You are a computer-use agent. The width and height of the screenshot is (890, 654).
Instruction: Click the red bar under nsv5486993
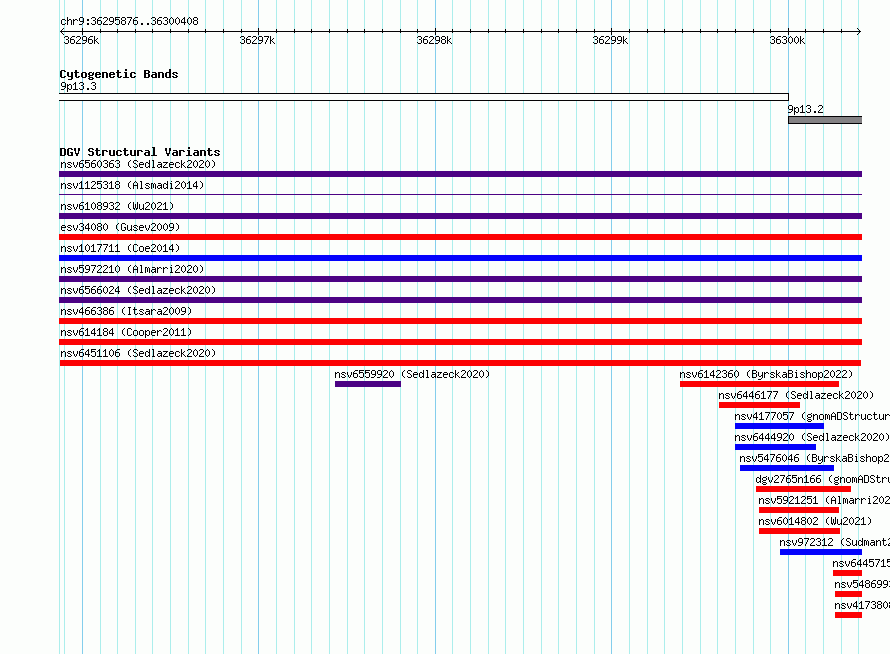pos(849,594)
